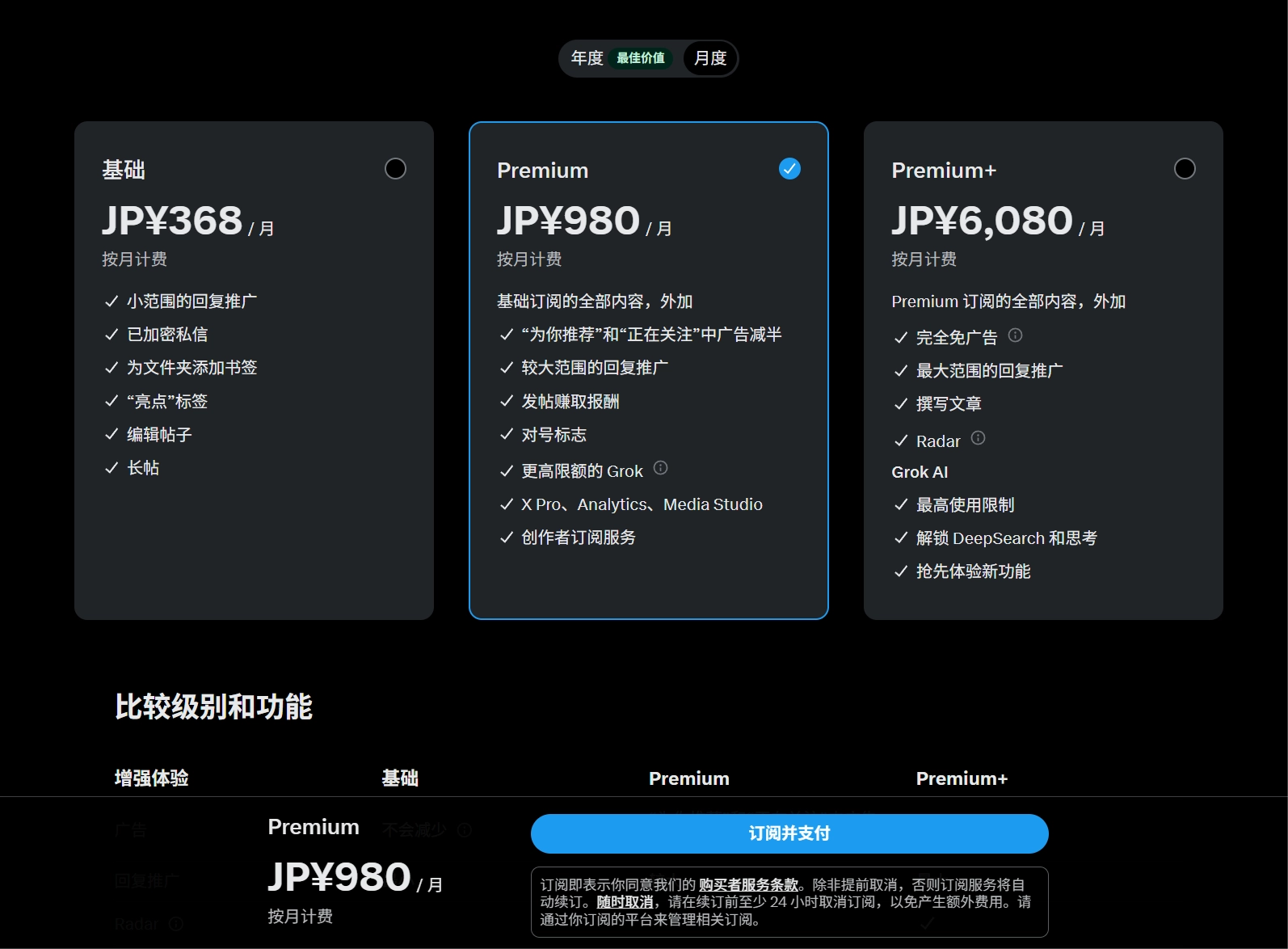Image resolution: width=1288 pixels, height=949 pixels.
Task: Click 按月计费 in the bottom checkout bar
Action: [x=301, y=917]
